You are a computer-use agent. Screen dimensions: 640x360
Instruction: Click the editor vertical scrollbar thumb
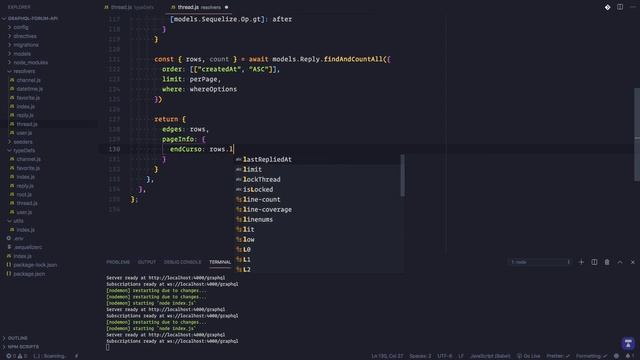(637, 135)
